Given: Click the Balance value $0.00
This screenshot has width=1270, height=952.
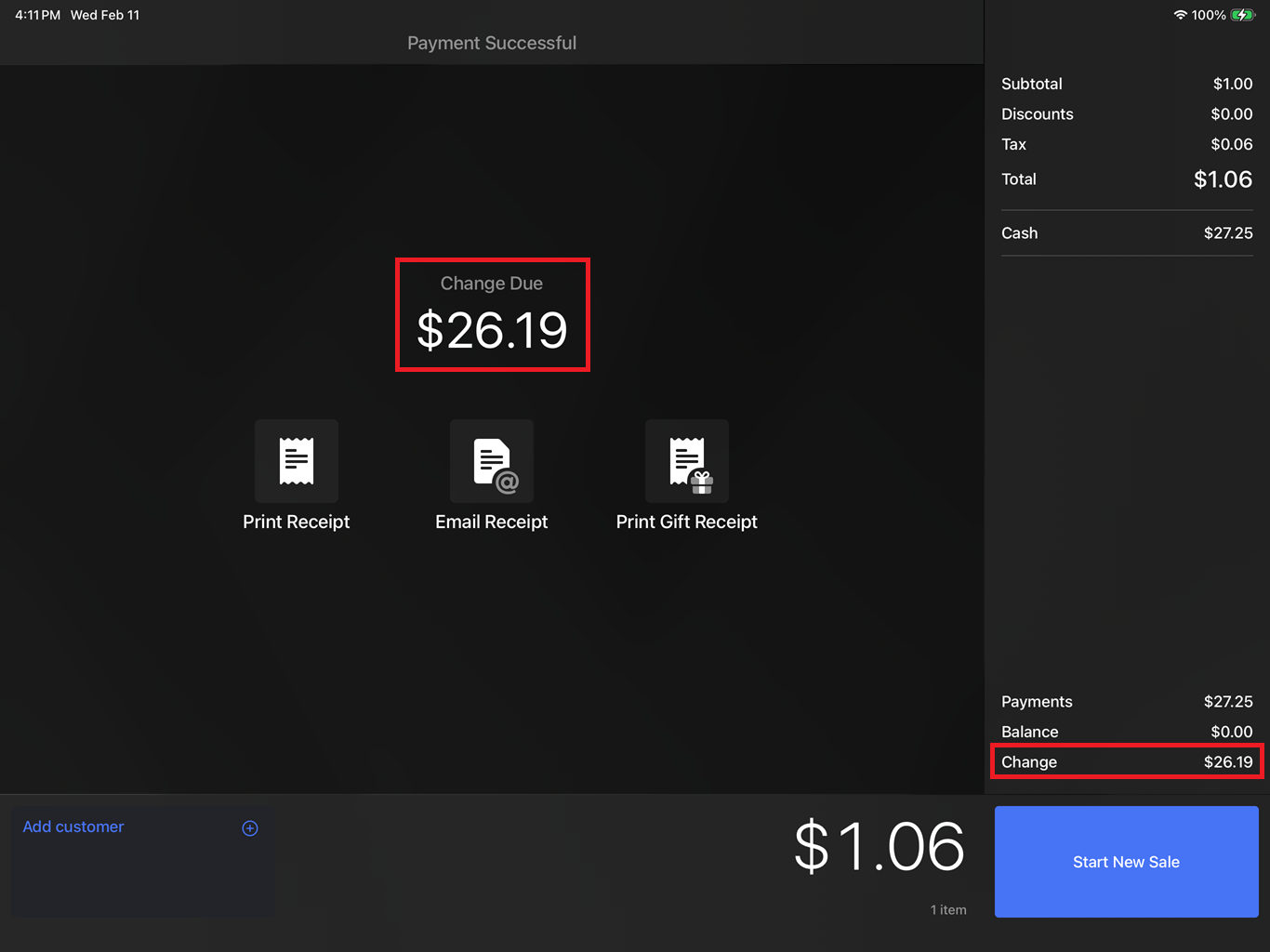Looking at the screenshot, I should tap(1232, 732).
